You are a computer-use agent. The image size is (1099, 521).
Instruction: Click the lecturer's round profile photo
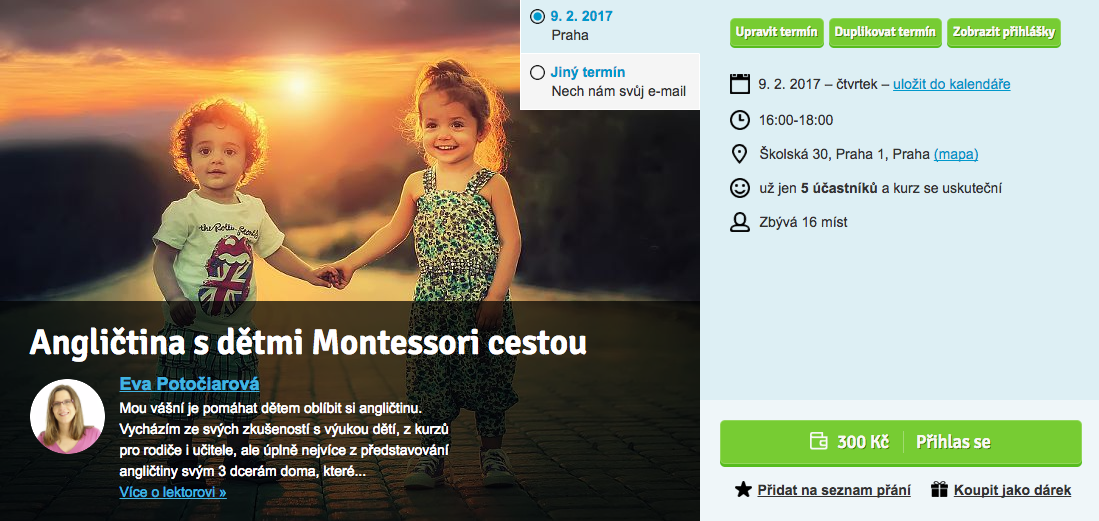click(67, 417)
